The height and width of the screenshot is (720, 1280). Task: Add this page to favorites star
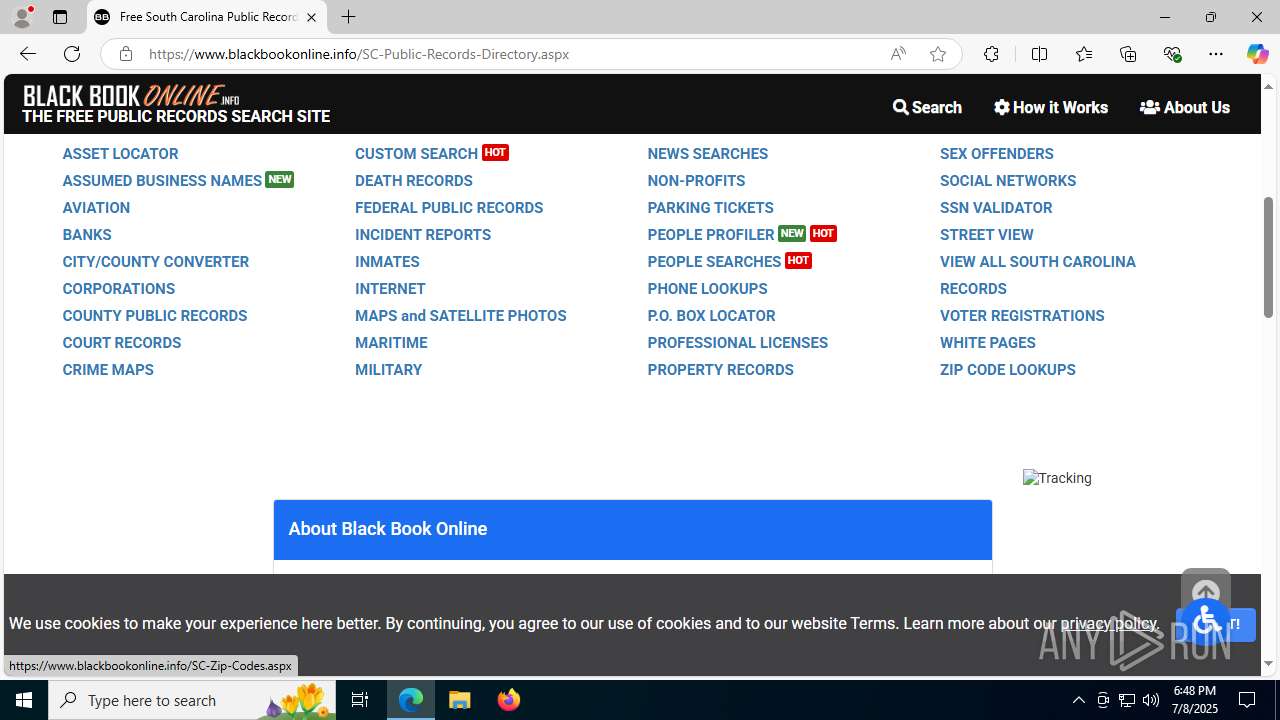(x=938, y=54)
